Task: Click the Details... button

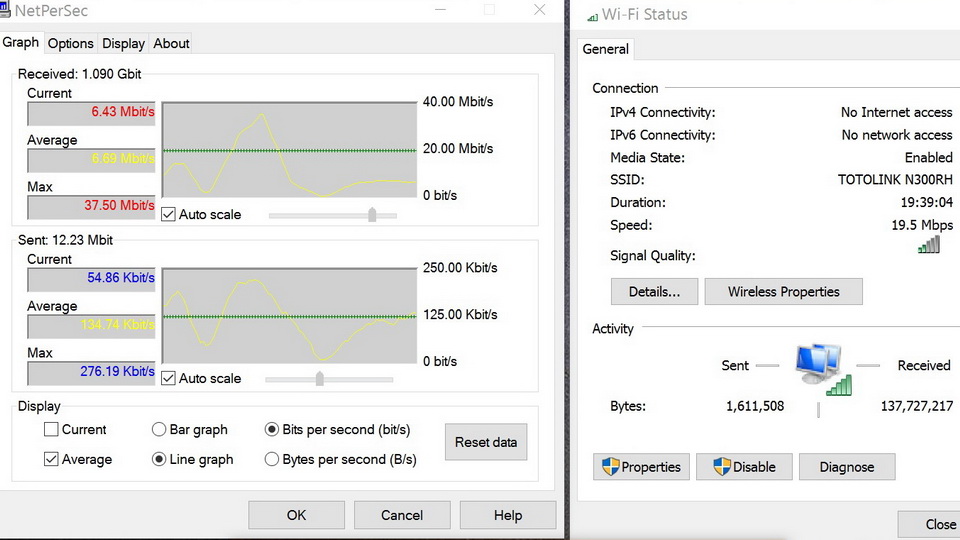Action: pyautogui.click(x=654, y=292)
